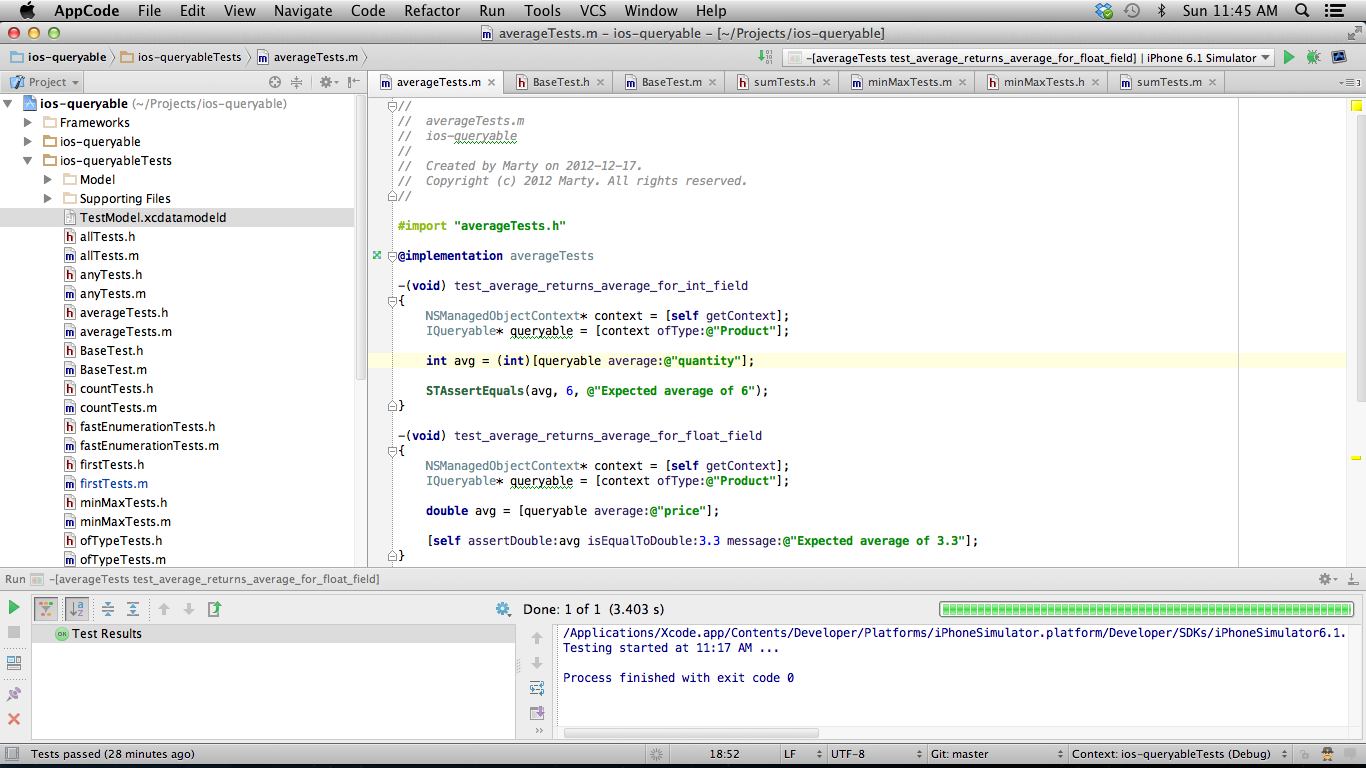The width and height of the screenshot is (1366, 768).
Task: Close the Run panel with red X
Action: [14, 719]
